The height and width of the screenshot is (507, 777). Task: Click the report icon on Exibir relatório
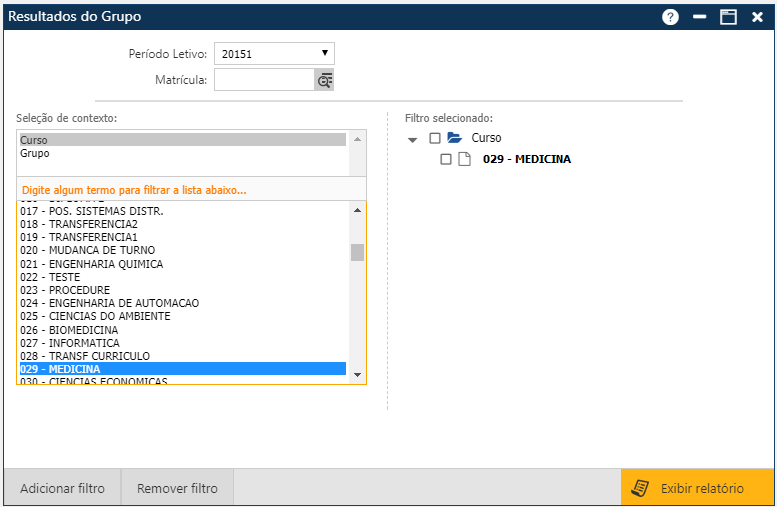640,488
